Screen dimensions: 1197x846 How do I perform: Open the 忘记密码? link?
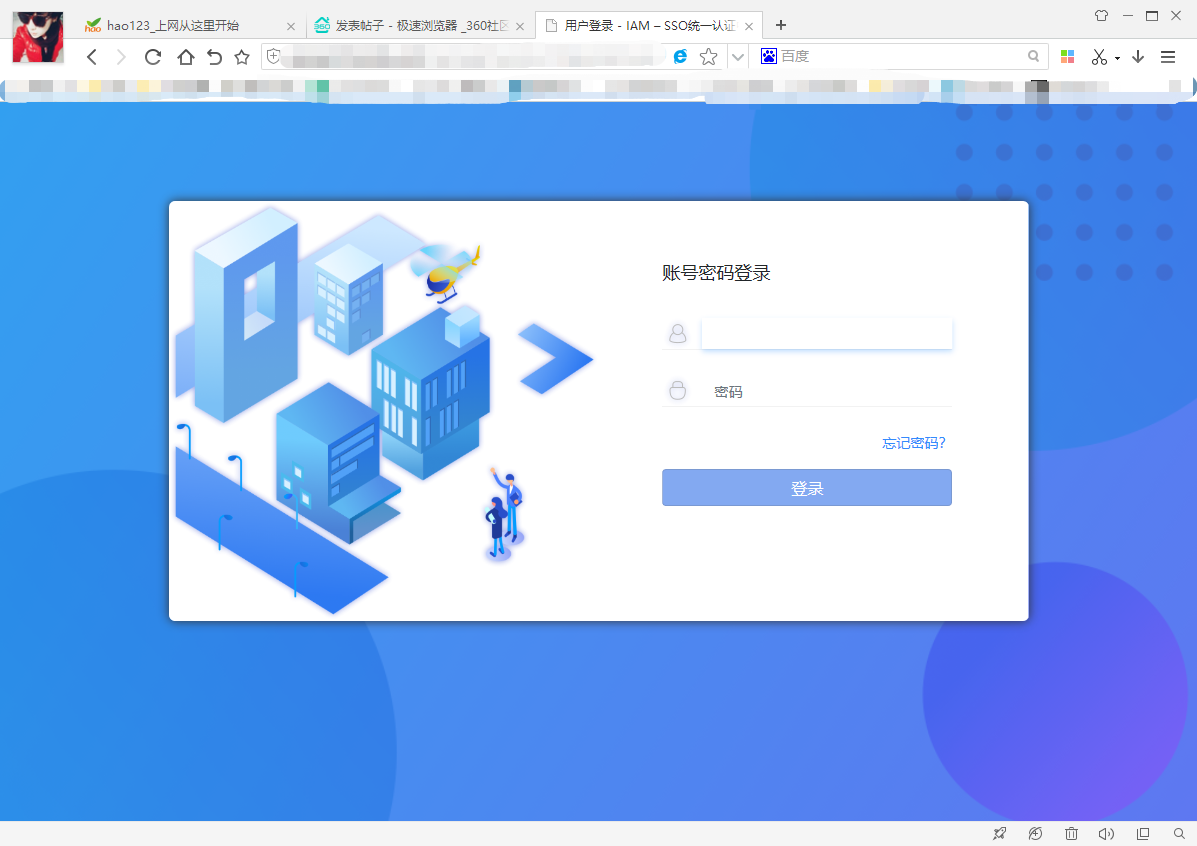(x=914, y=443)
